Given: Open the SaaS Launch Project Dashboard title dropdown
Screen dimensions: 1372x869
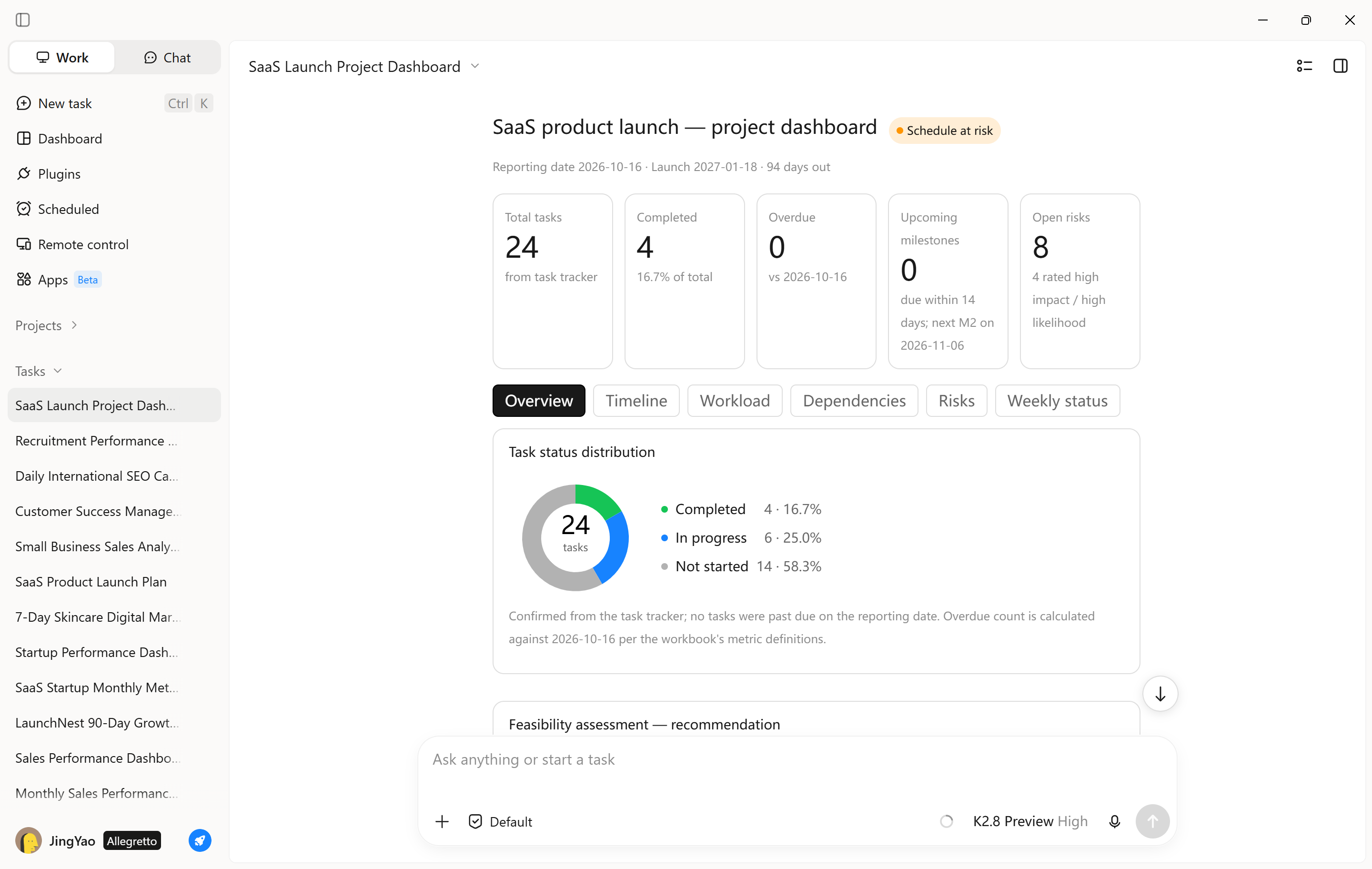Looking at the screenshot, I should click(363, 67).
